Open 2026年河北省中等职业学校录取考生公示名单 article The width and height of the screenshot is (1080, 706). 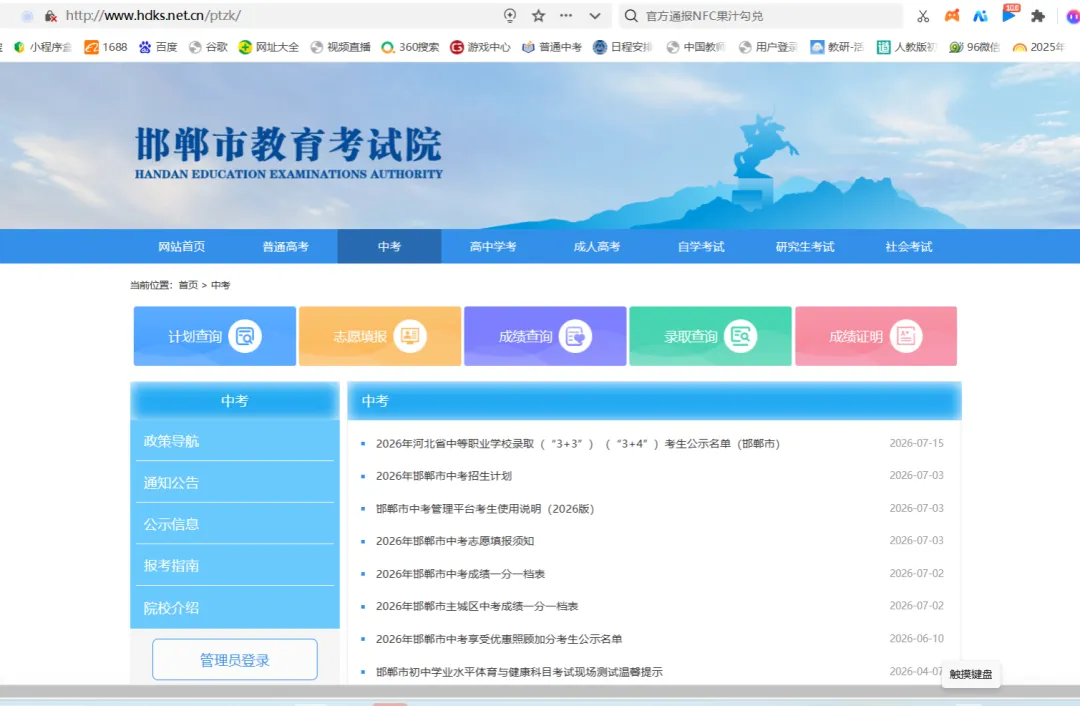(577, 444)
